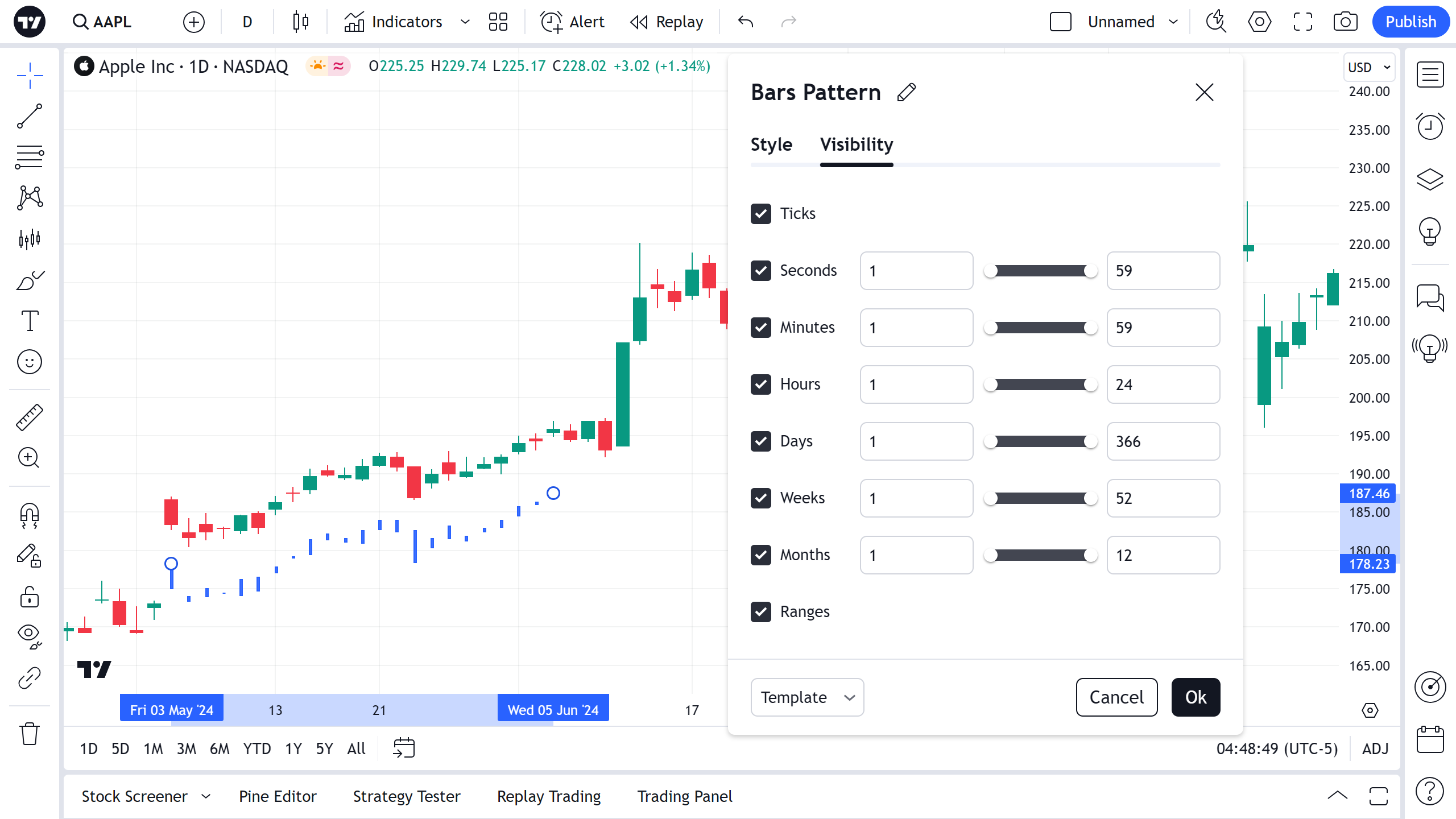Image resolution: width=1456 pixels, height=819 pixels.
Task: Expand the Unnamed layout dropdown
Action: pyautogui.click(x=1173, y=22)
